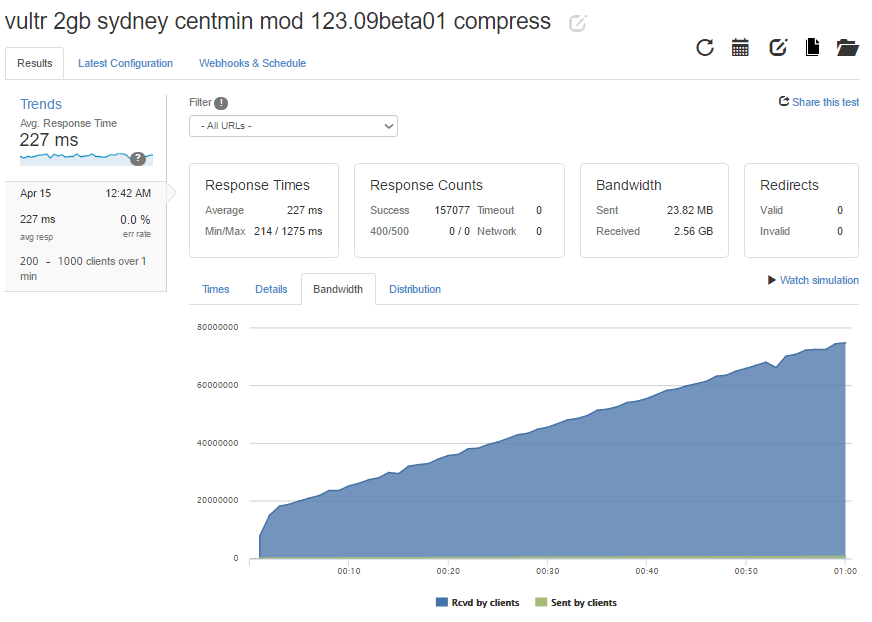The width and height of the screenshot is (872, 622).
Task: Open the folder icon in toolbar
Action: point(848,48)
